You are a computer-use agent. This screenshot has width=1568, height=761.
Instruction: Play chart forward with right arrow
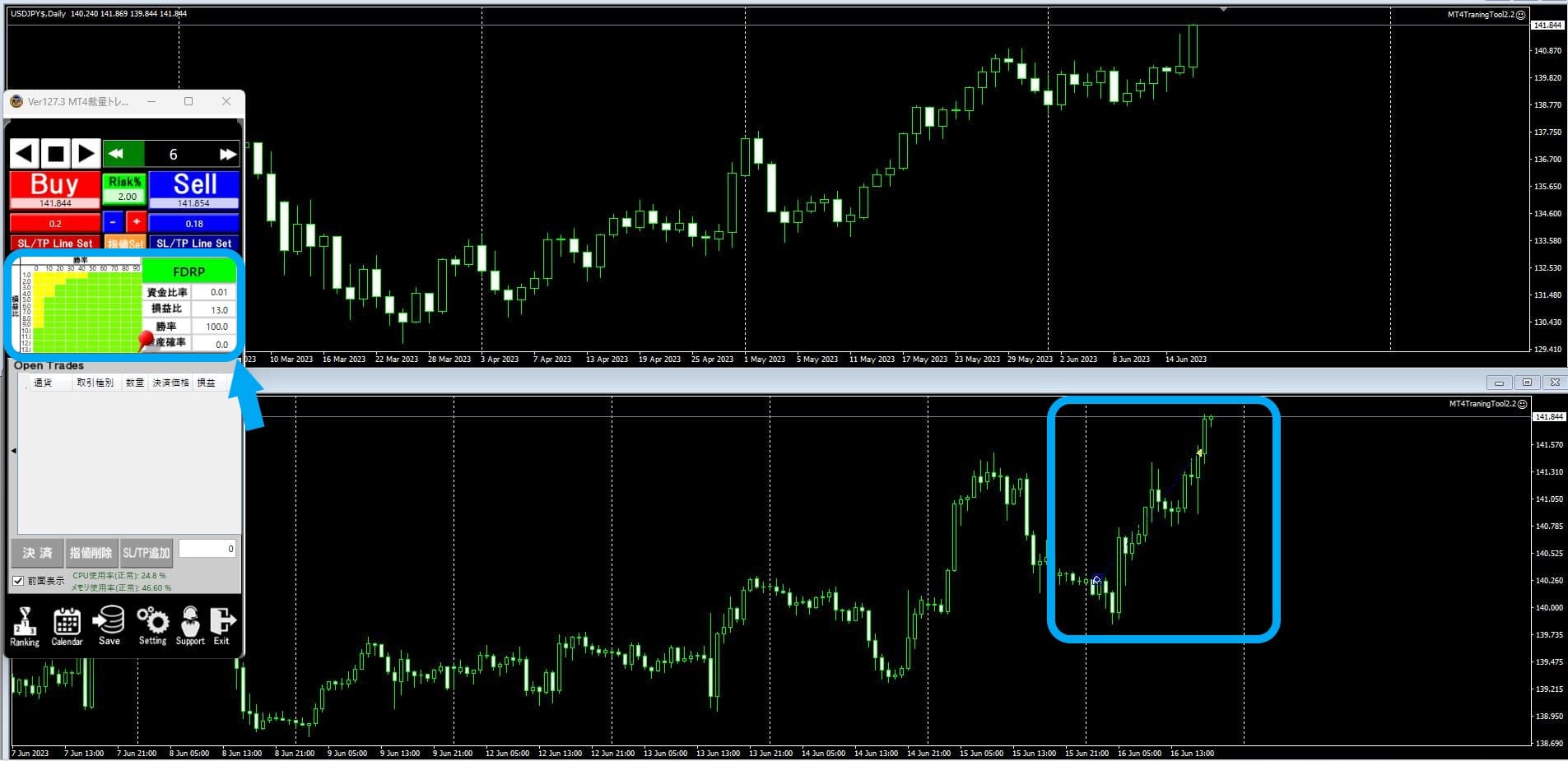(86, 154)
